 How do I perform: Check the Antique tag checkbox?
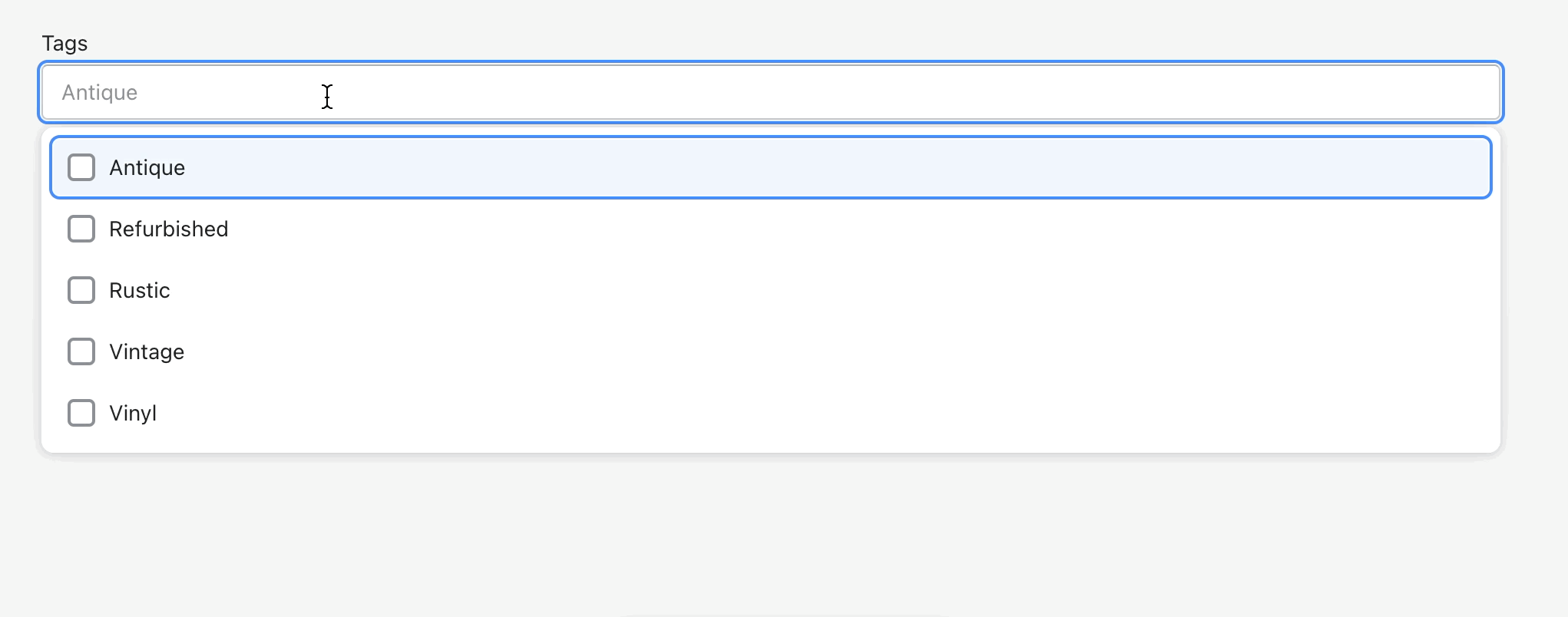tap(81, 167)
